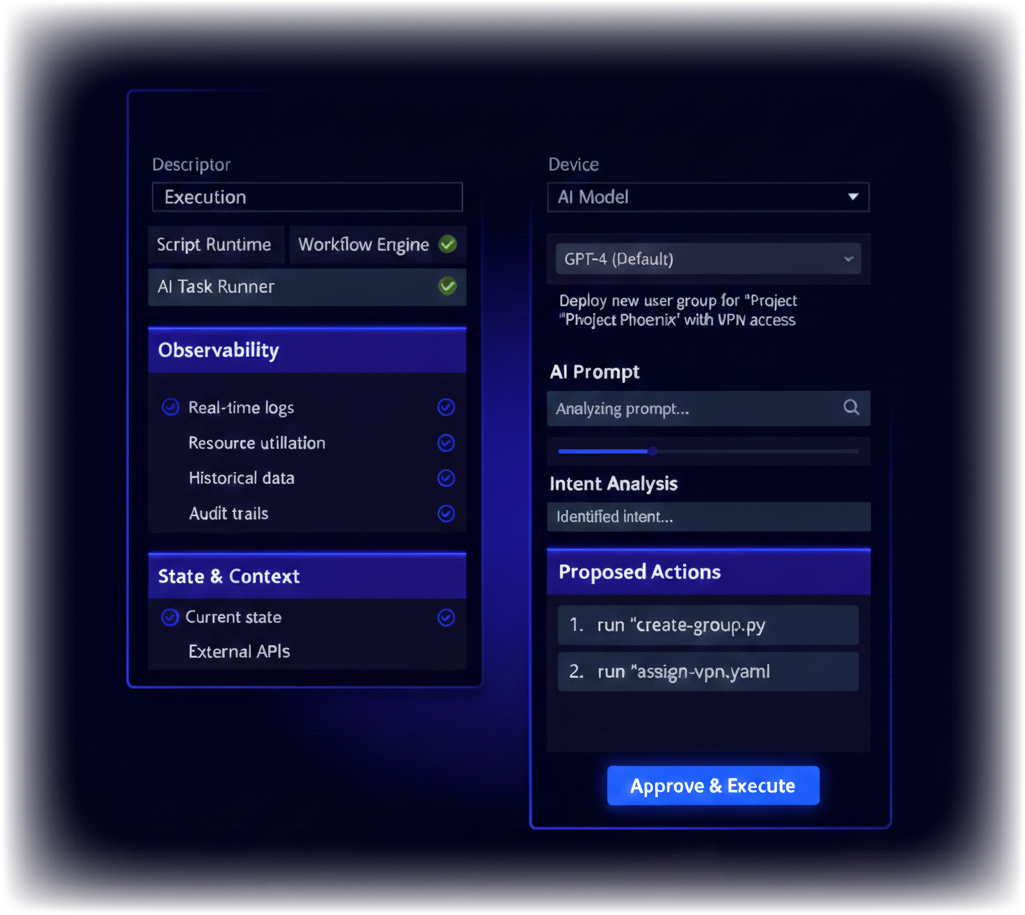
Task: Open the AI Model device dropdown
Action: (x=708, y=197)
